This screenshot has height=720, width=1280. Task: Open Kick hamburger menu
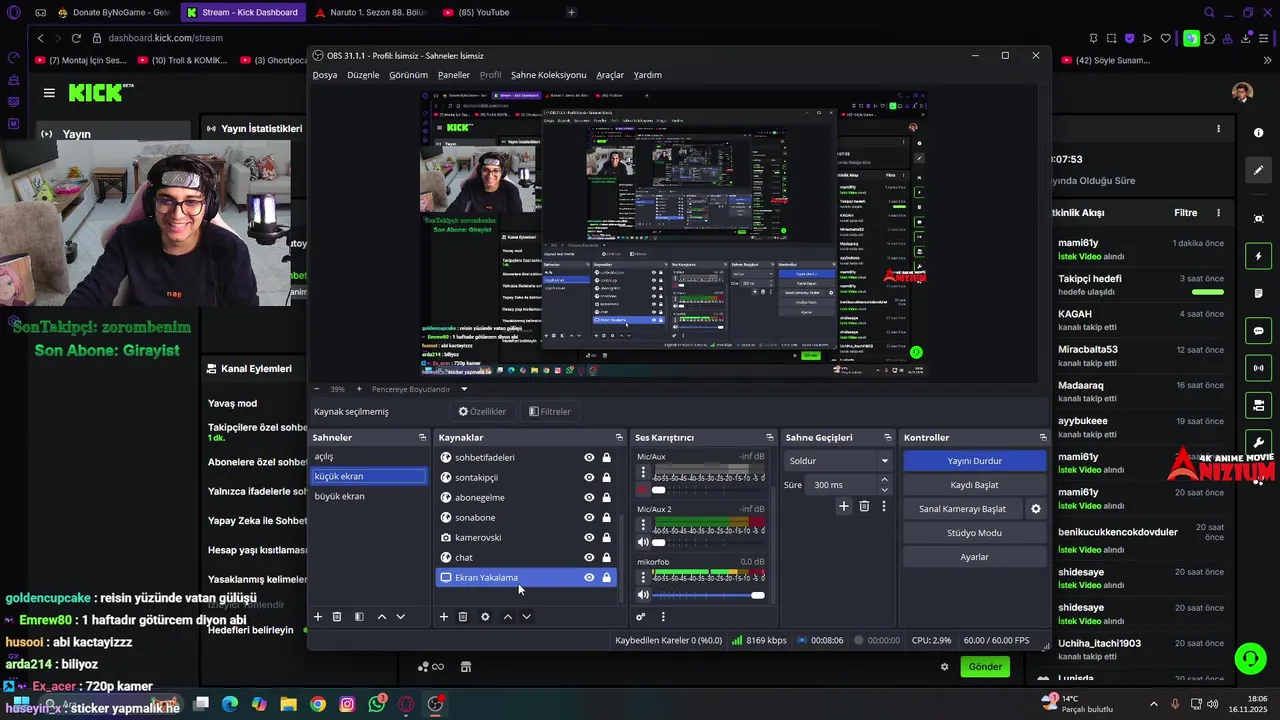point(49,93)
